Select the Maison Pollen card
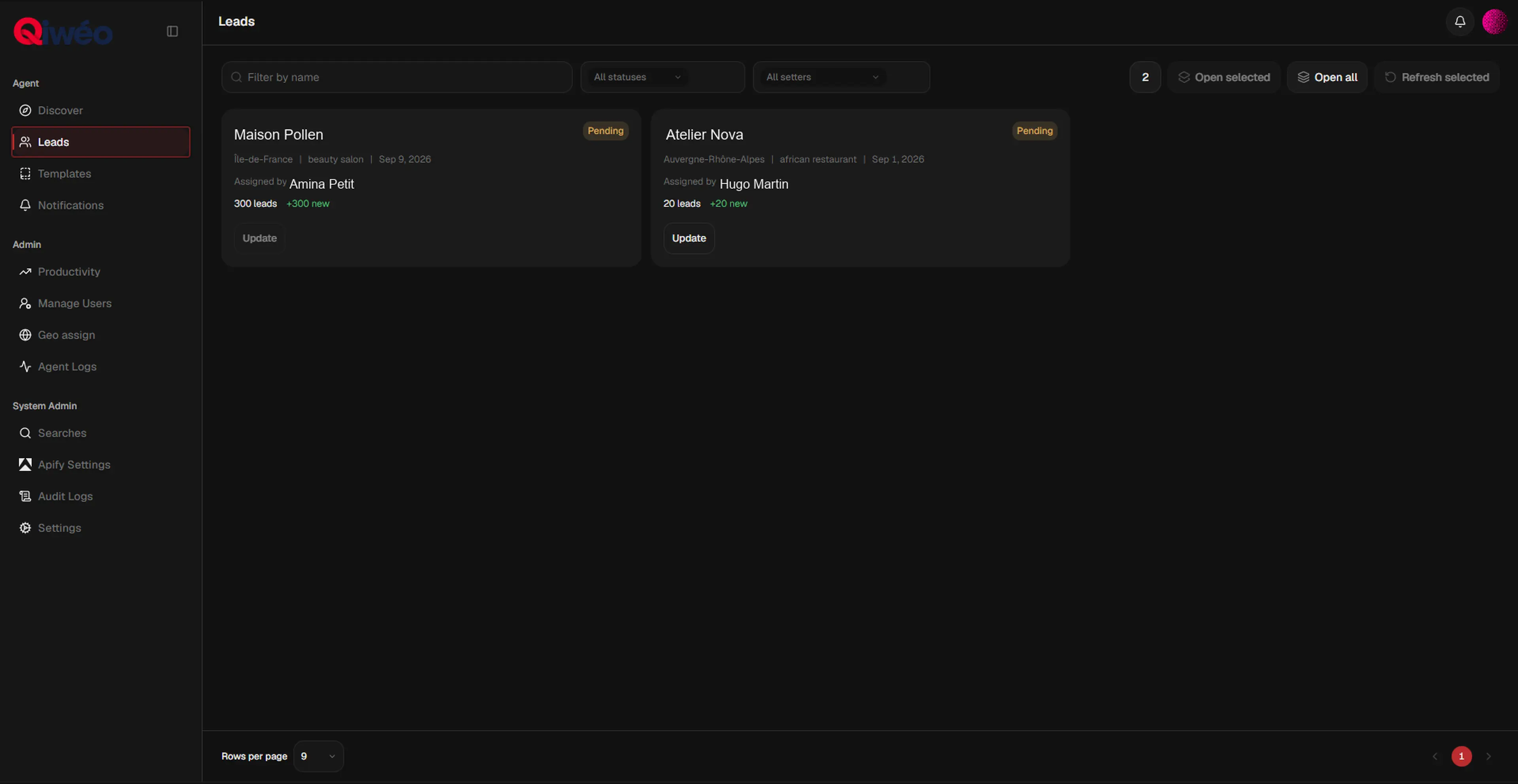Image resolution: width=1518 pixels, height=784 pixels. (431, 188)
